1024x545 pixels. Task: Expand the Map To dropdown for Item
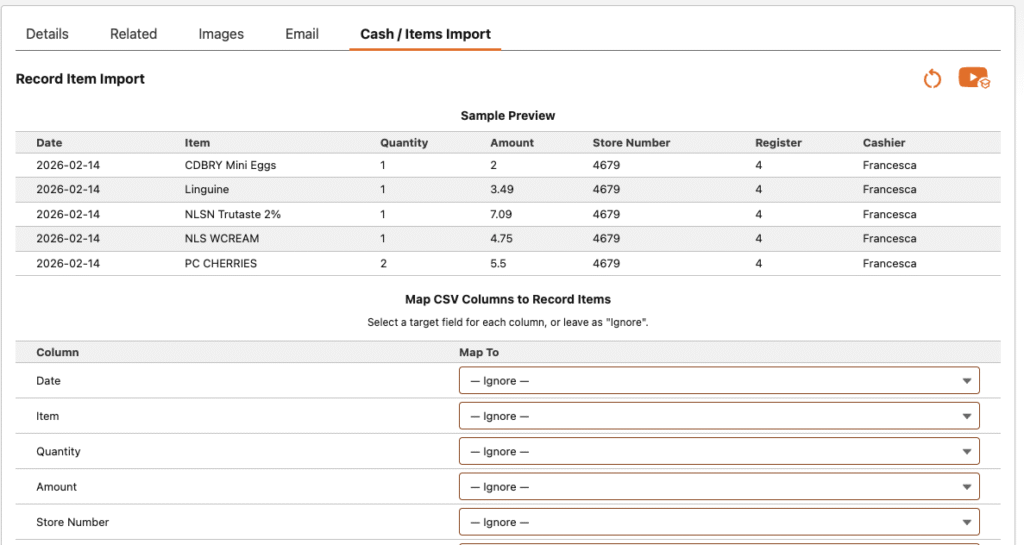coord(718,416)
